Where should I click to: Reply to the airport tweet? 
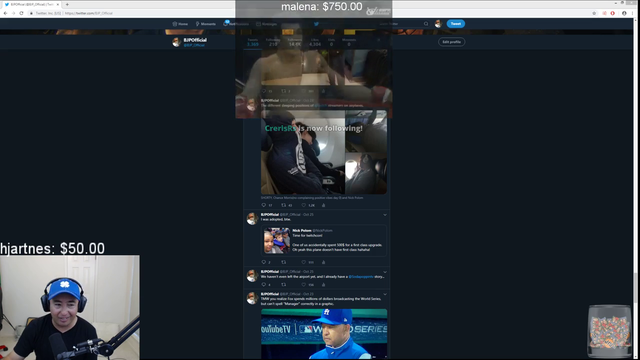[264, 284]
